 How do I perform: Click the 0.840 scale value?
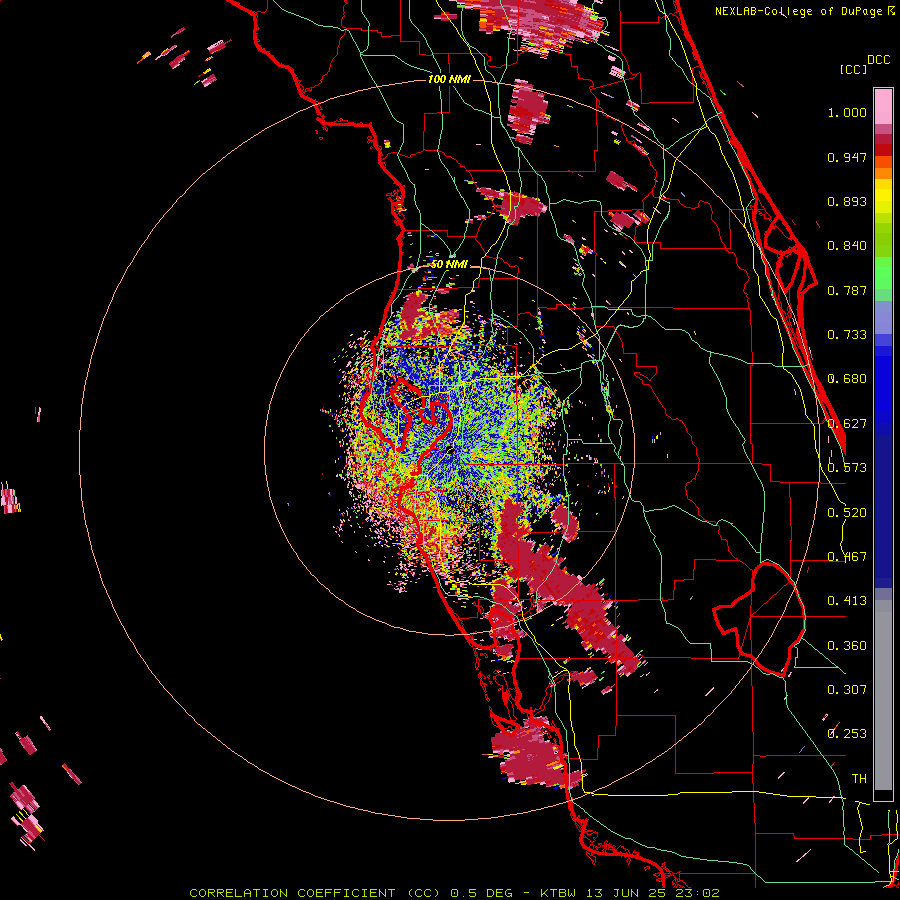click(x=847, y=246)
